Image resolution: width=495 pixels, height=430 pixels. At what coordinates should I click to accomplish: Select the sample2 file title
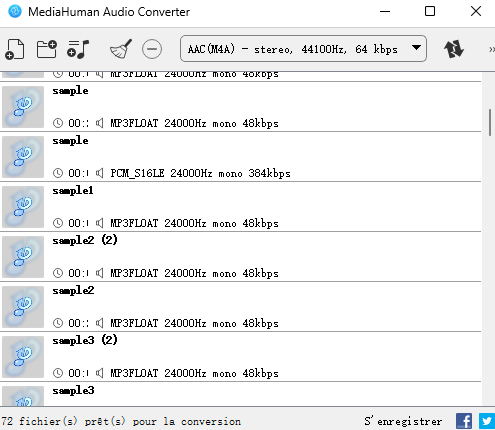[73, 290]
